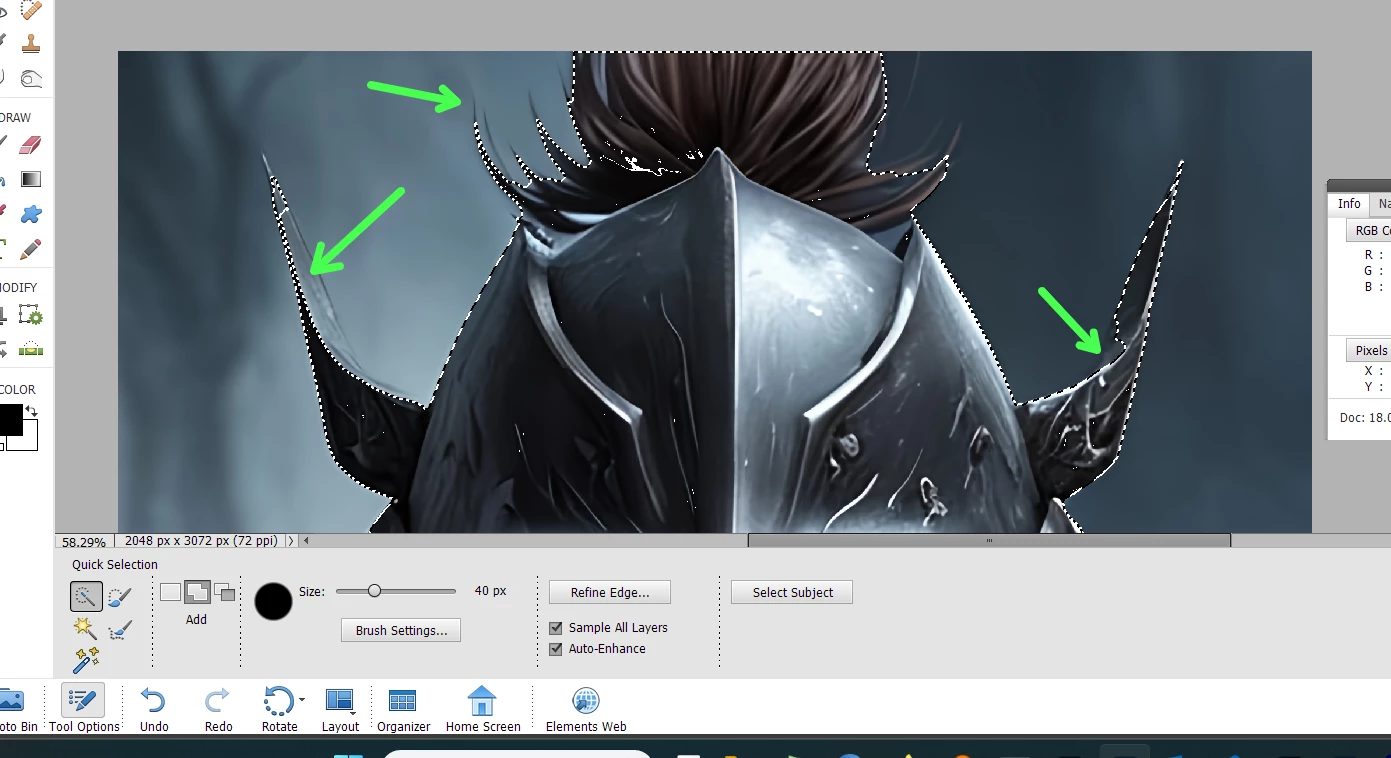Open Elements Web
Screen dimensions: 1391x758
[x=586, y=708]
